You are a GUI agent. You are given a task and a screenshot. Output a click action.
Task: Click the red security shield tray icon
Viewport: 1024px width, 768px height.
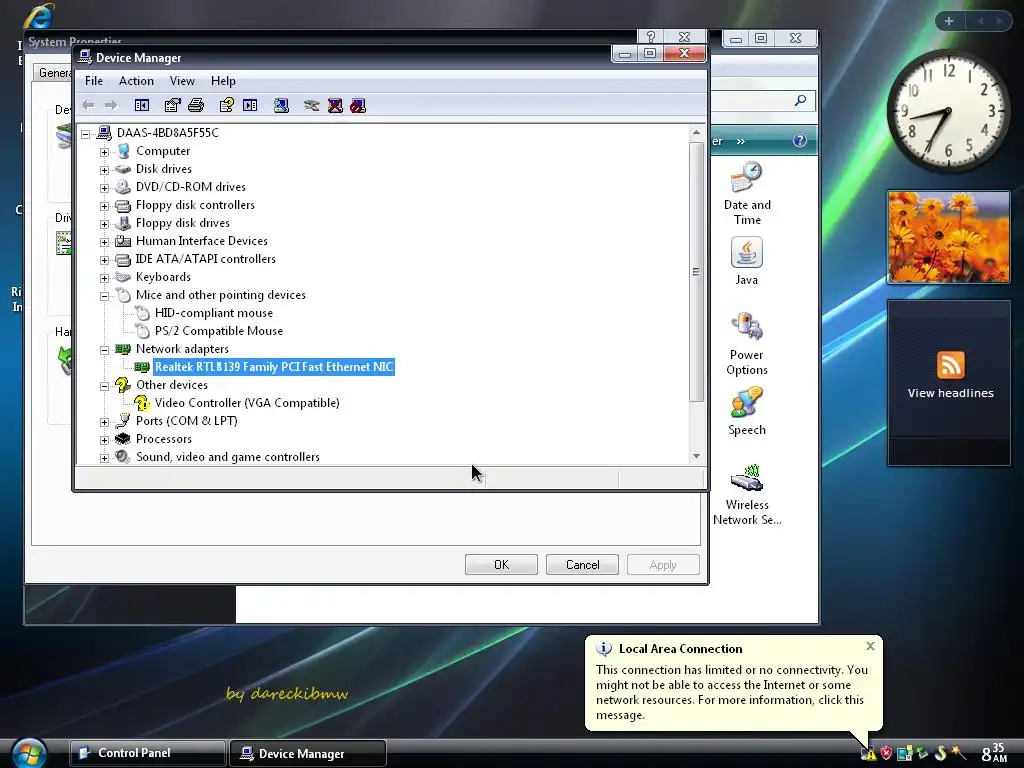click(x=886, y=754)
